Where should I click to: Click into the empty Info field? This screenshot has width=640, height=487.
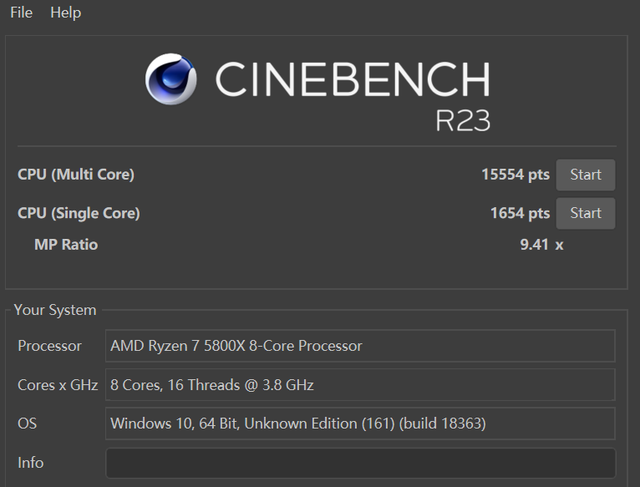(360, 463)
